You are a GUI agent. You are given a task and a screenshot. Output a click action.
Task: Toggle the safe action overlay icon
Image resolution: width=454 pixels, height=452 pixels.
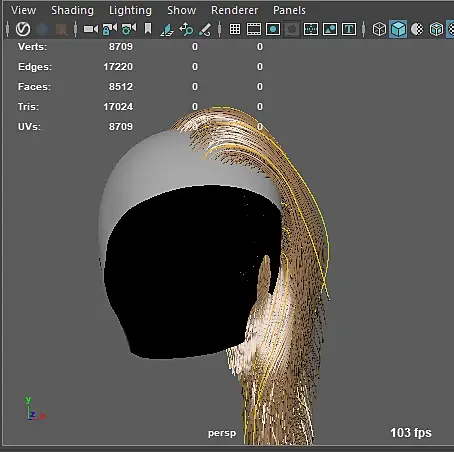pos(330,29)
